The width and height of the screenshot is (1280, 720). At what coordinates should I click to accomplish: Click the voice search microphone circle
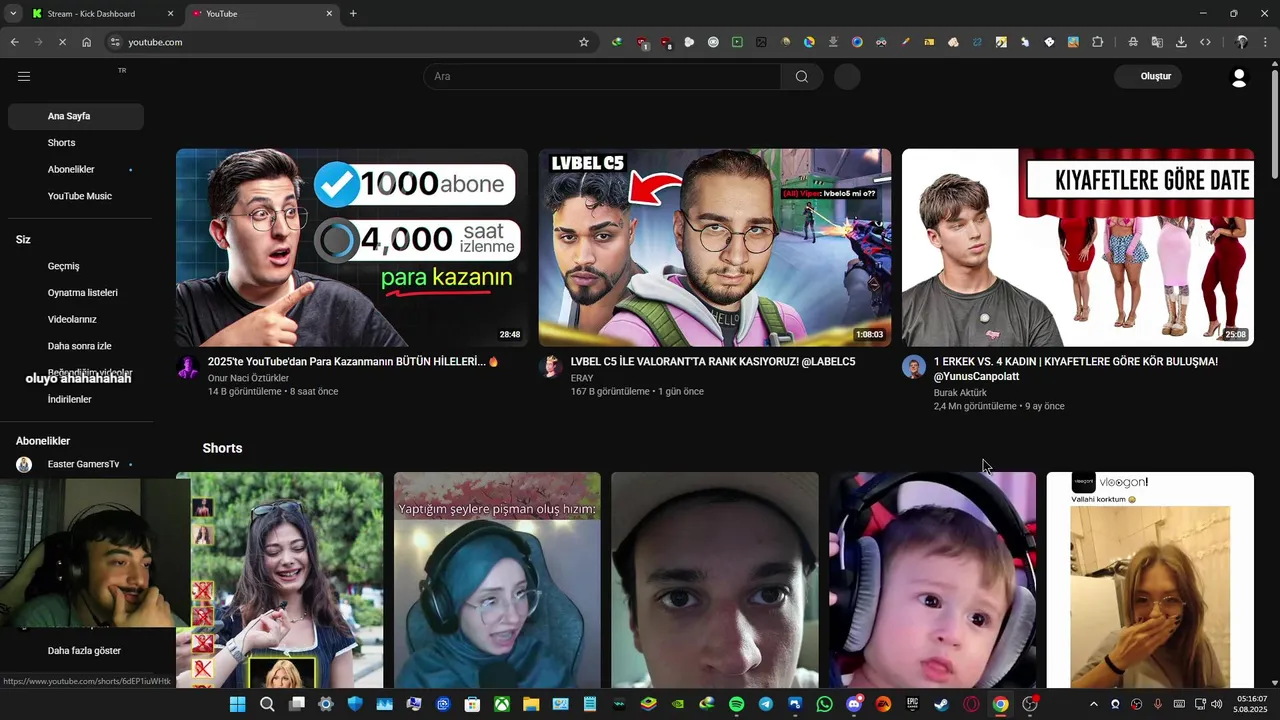847,77
